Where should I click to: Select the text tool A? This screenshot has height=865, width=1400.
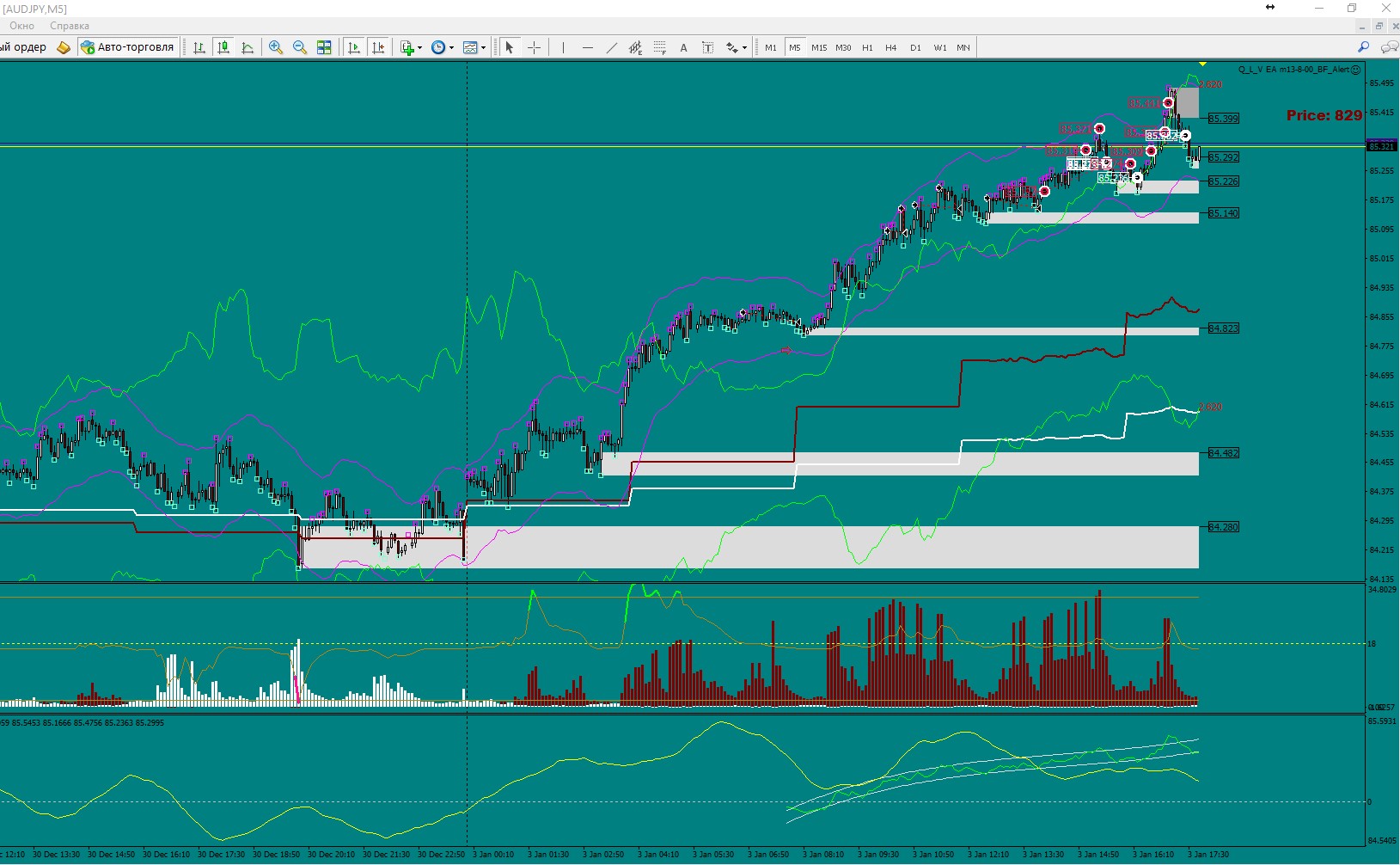coord(683,47)
